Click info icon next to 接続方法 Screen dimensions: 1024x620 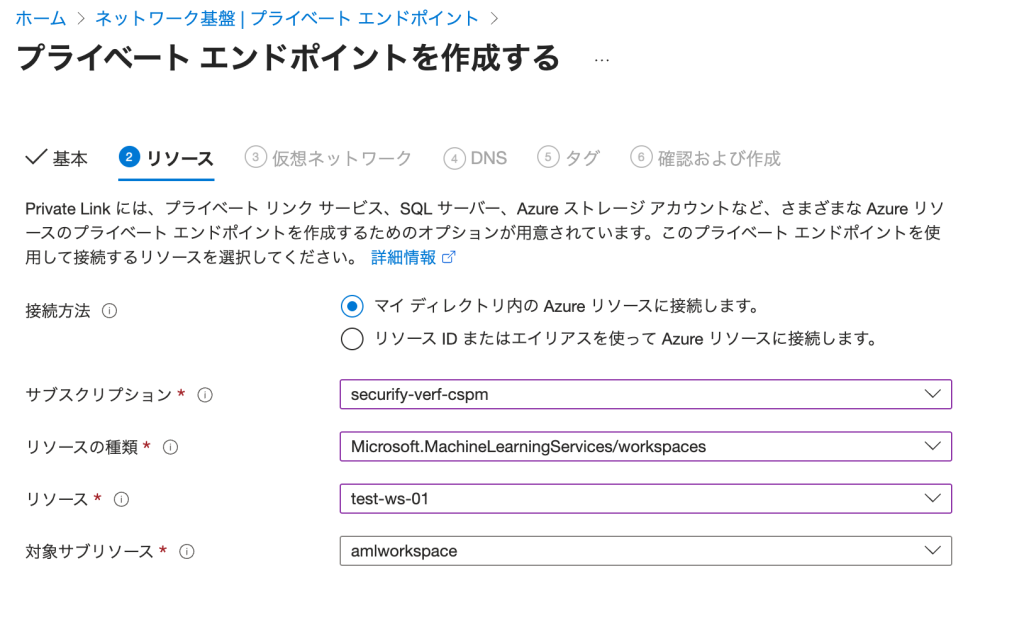coord(110,311)
